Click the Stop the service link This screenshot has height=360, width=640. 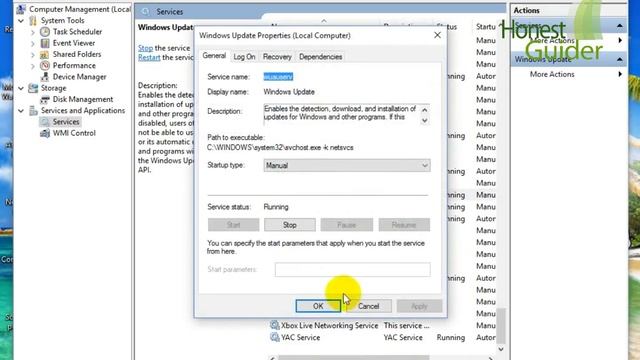point(145,48)
